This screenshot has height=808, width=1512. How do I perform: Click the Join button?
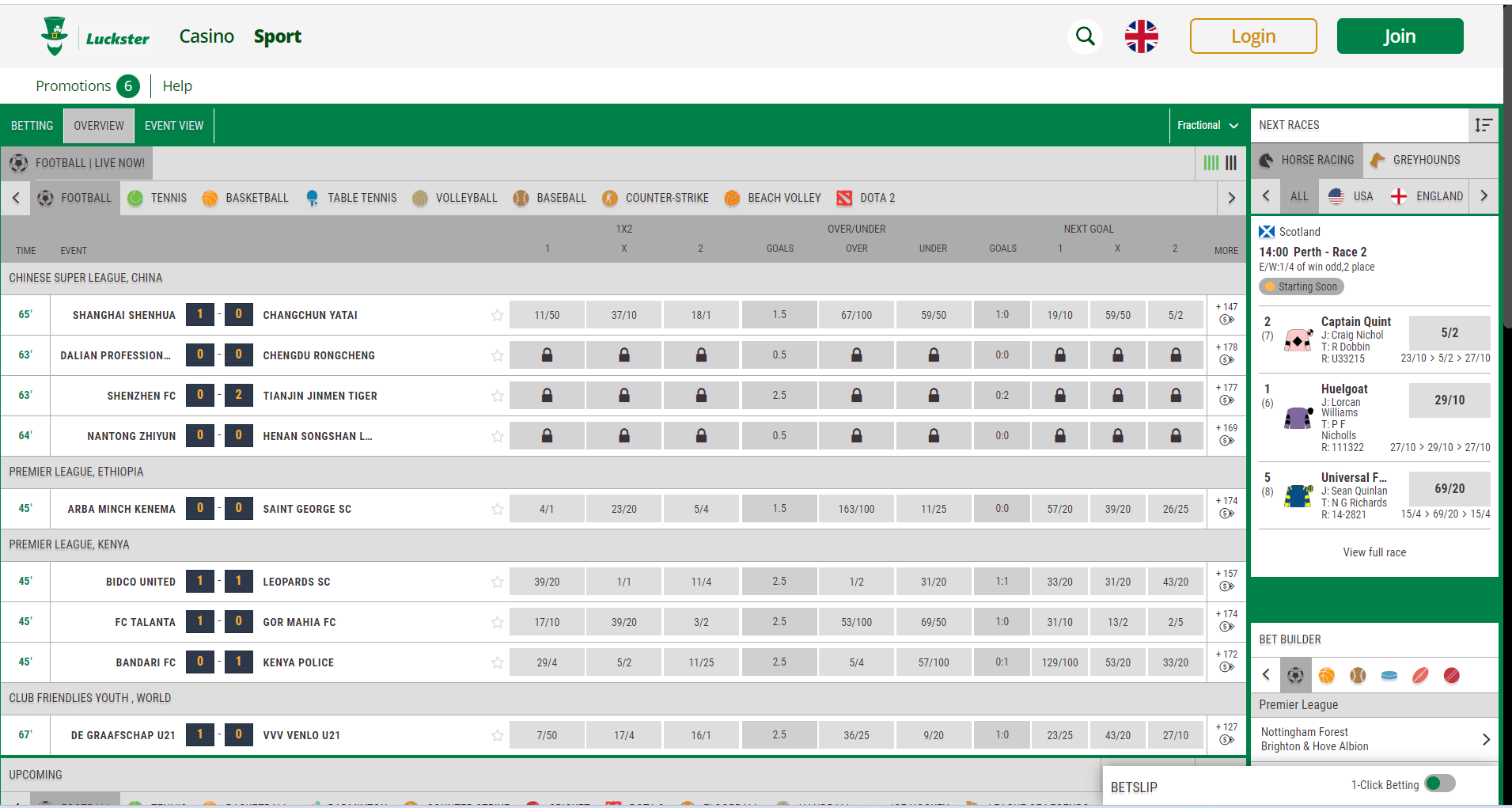(x=1400, y=36)
